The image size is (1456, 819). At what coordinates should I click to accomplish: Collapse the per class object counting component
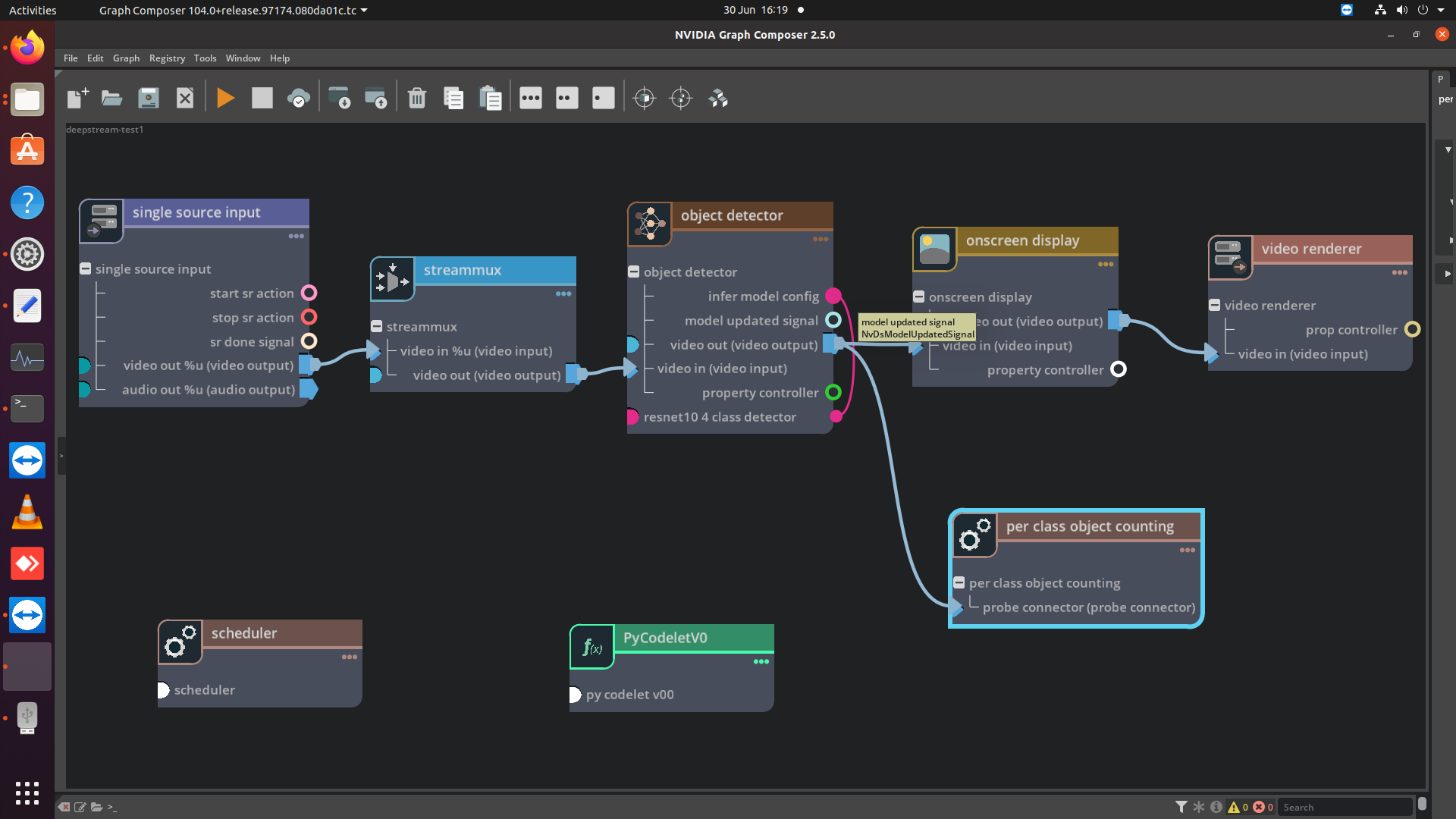click(x=959, y=583)
